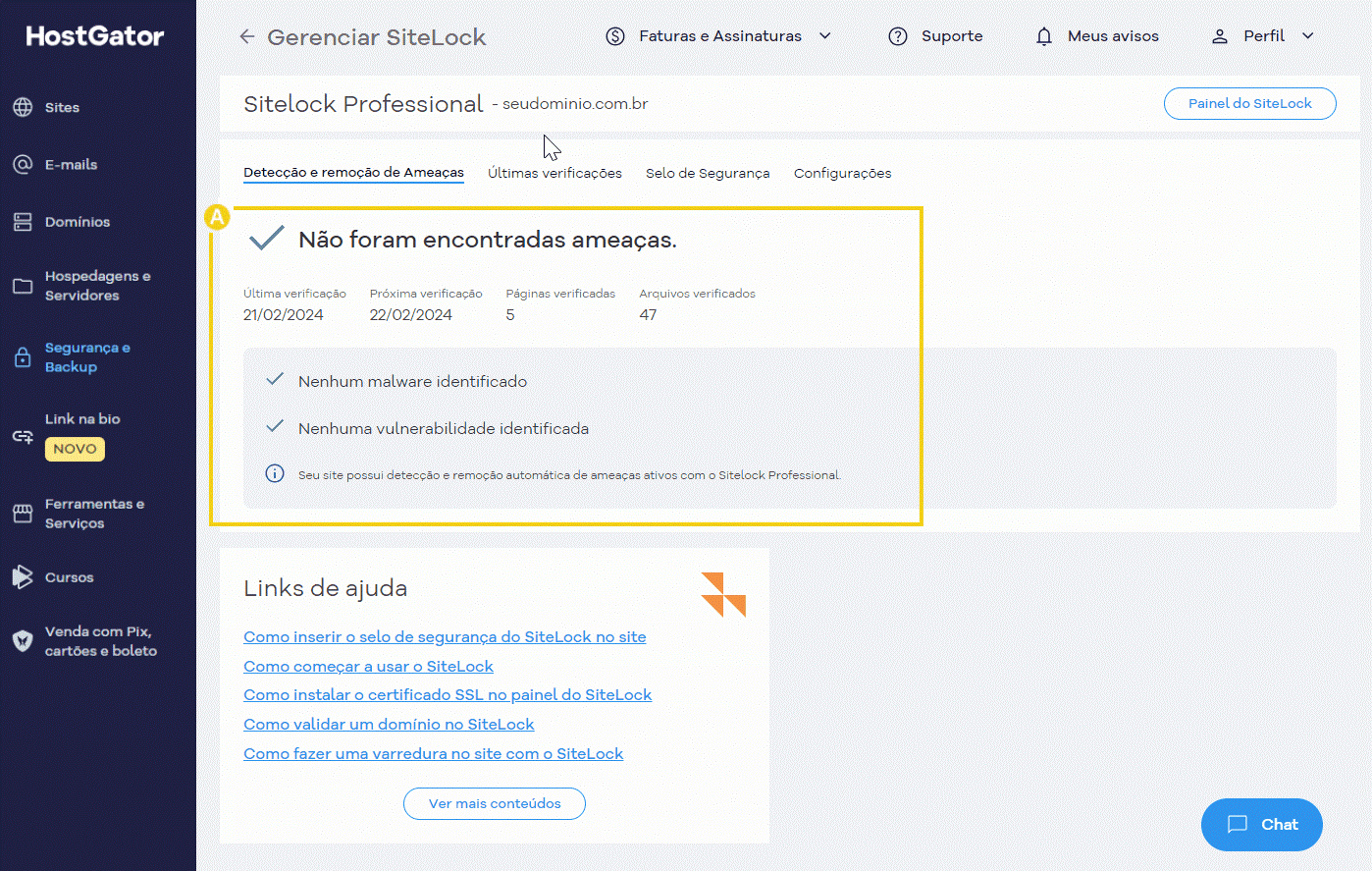Click the Segurança e Backup lock icon
Image resolution: width=1372 pixels, height=871 pixels.
[23, 357]
